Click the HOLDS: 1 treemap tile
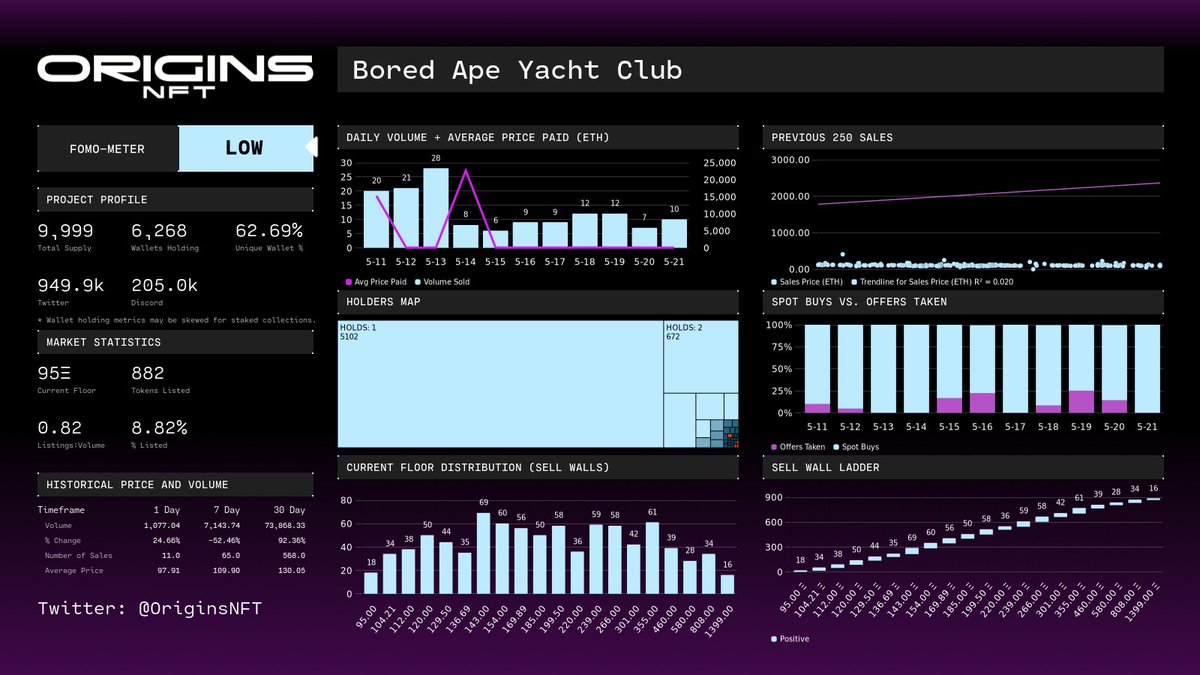Screen dimensions: 1200x675 (x=501, y=384)
